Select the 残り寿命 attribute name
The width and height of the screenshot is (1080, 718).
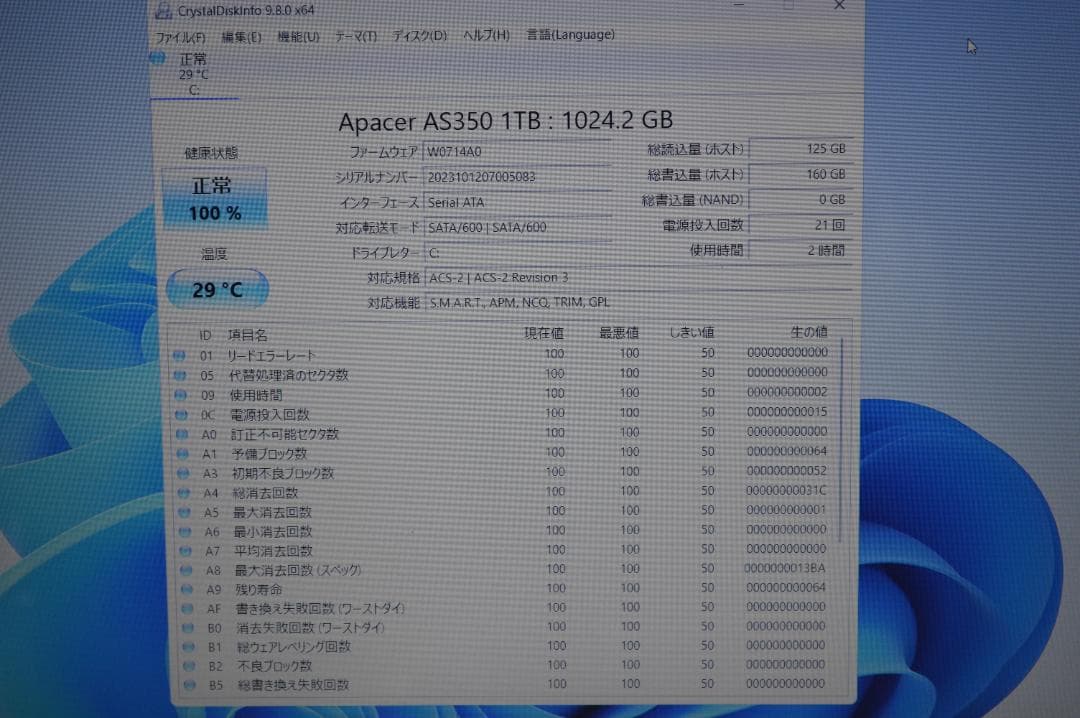pyautogui.click(x=259, y=590)
